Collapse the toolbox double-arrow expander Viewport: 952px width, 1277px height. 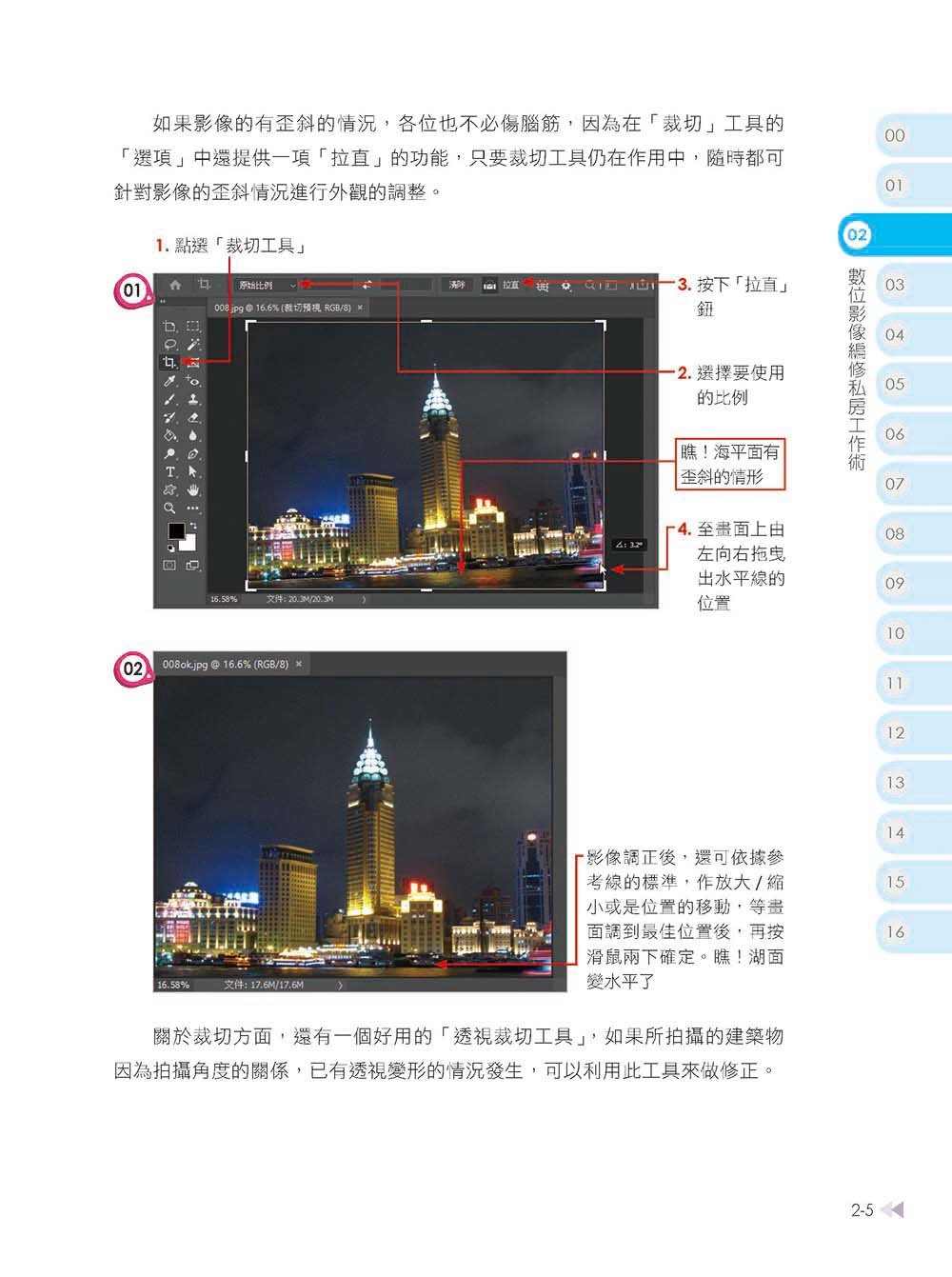click(163, 302)
